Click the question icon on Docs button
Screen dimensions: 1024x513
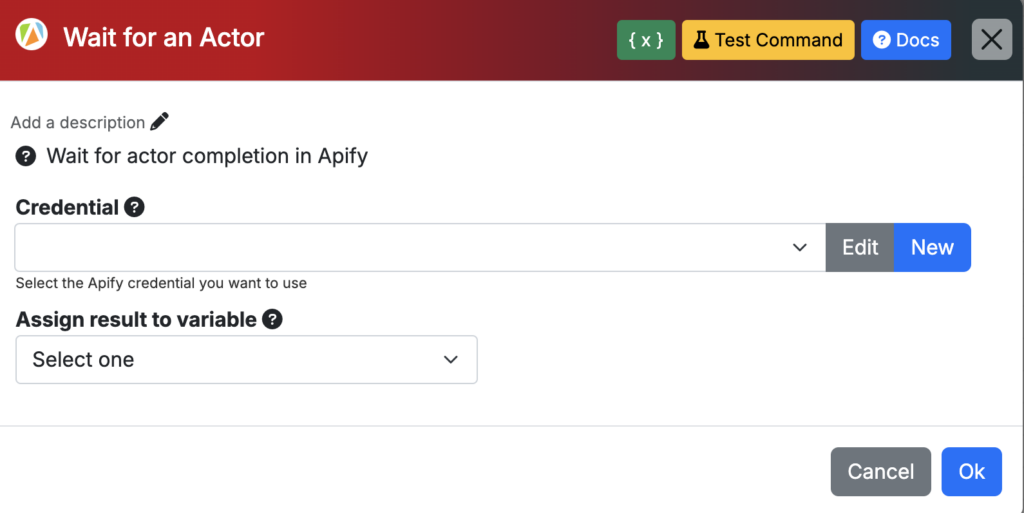[882, 40]
